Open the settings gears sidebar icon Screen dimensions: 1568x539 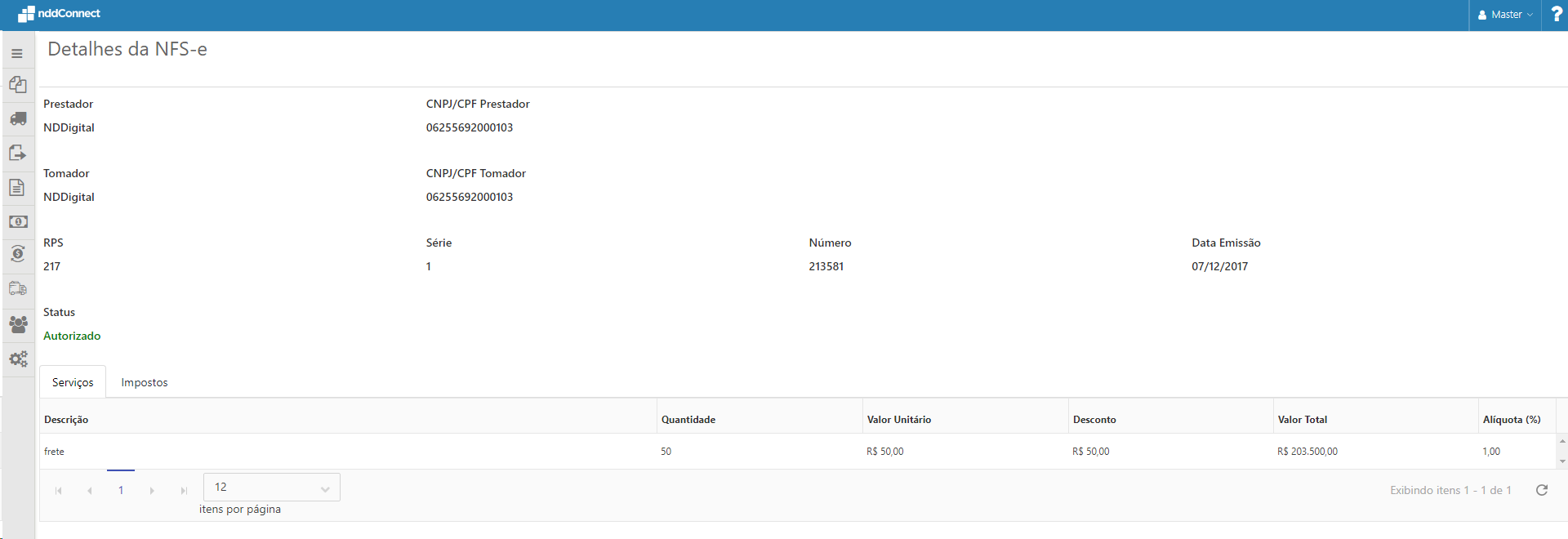pyautogui.click(x=18, y=359)
